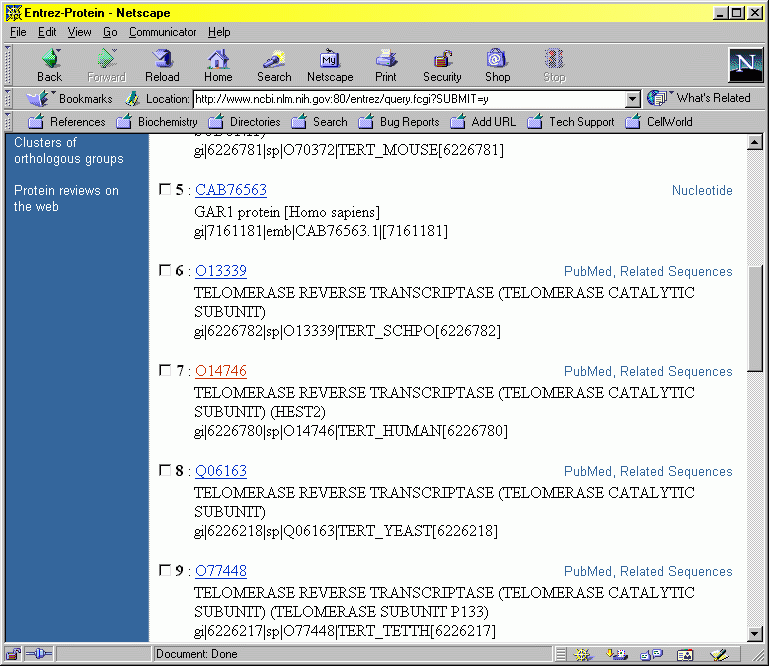Open the Search bookmark folder

pyautogui.click(x=319, y=122)
